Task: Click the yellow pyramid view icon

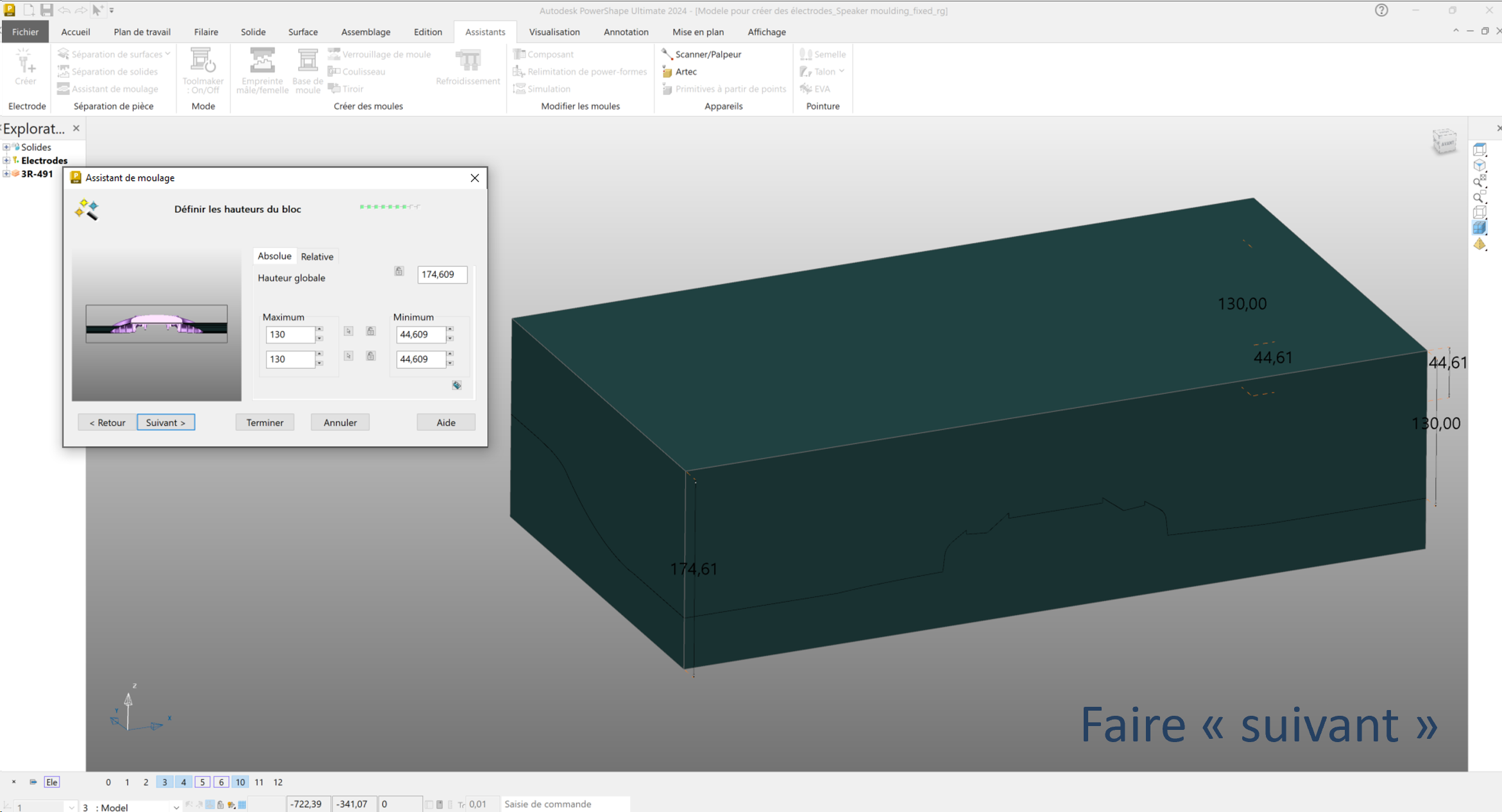Action: click(x=1480, y=244)
